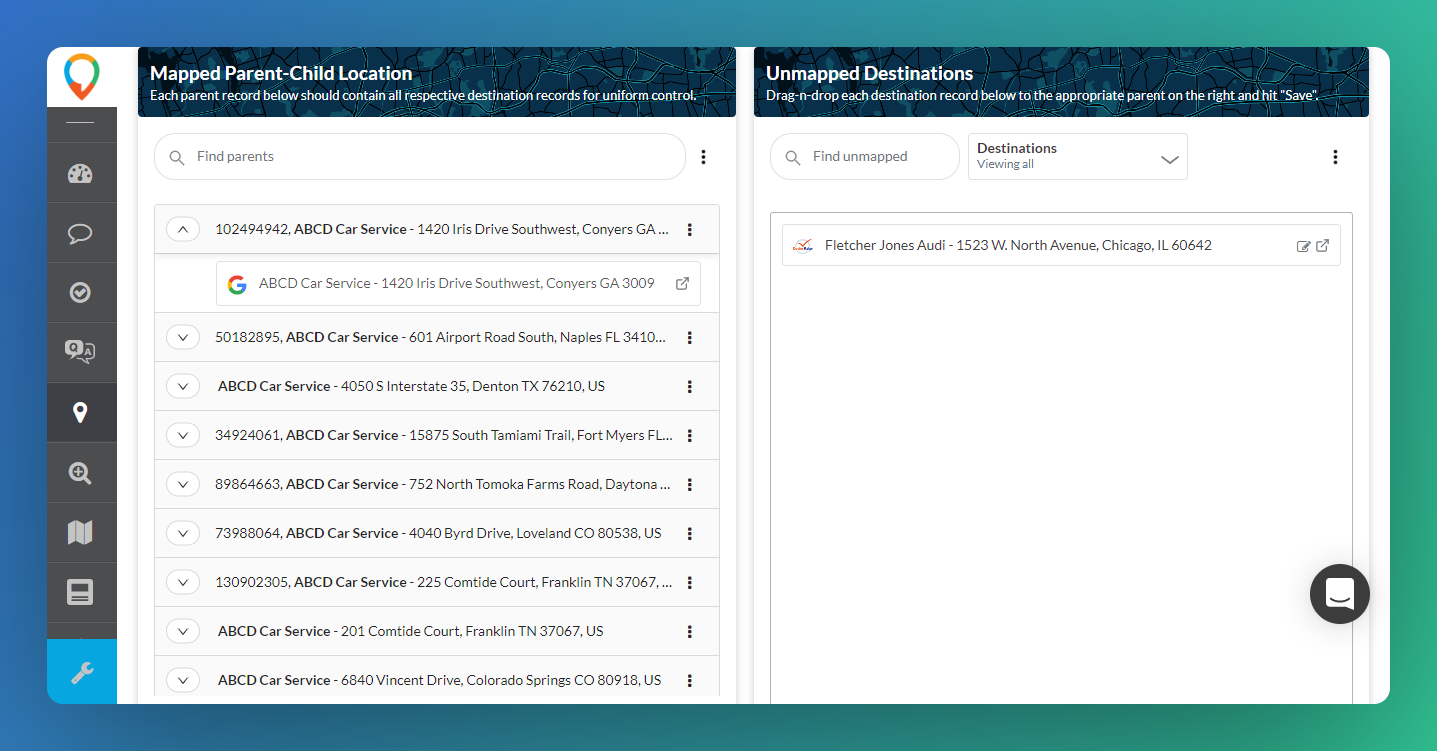Open external link for Fletcher Jones Audi
This screenshot has width=1437, height=751.
[x=1322, y=246]
